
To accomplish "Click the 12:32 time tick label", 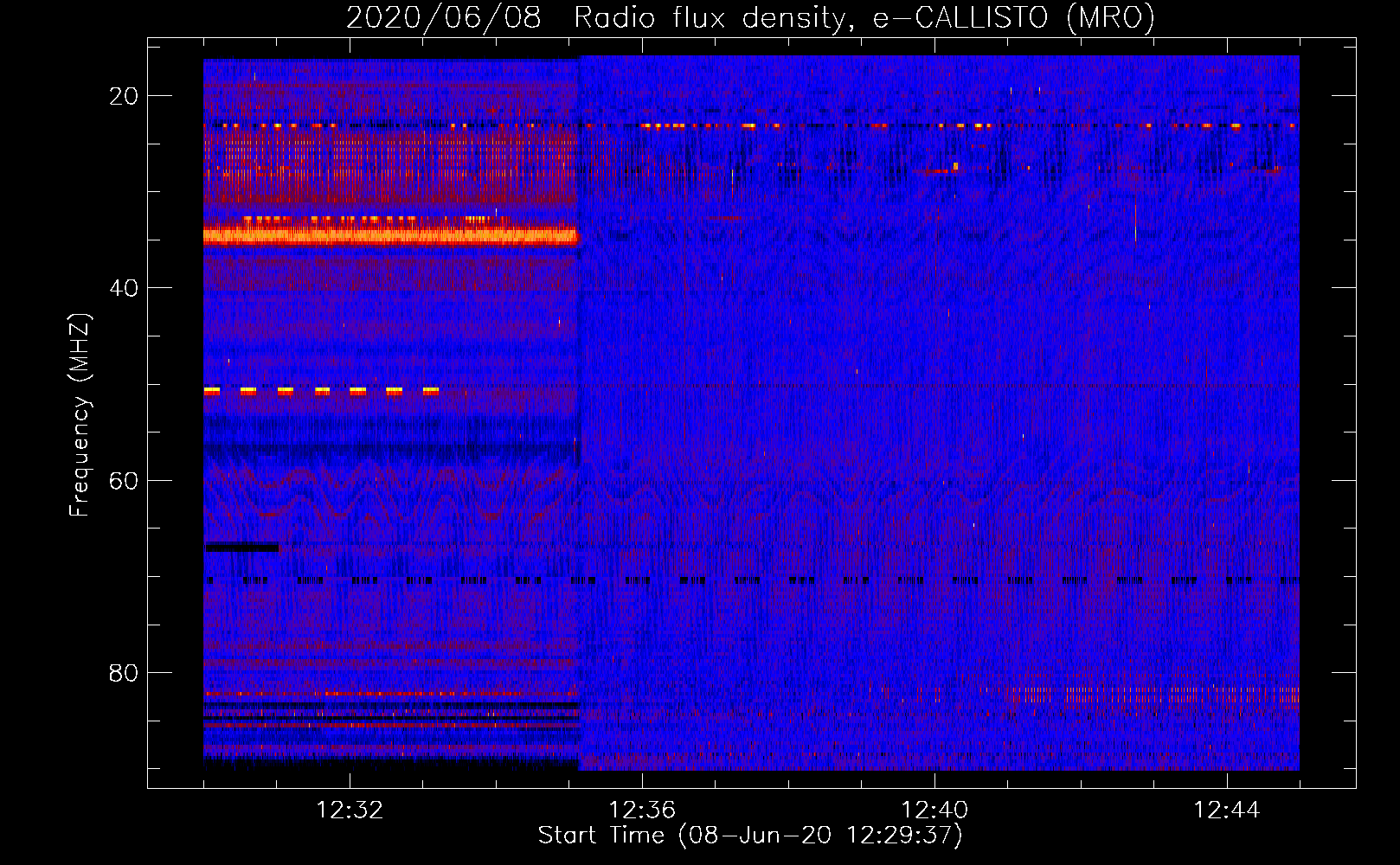I will pyautogui.click(x=350, y=810).
